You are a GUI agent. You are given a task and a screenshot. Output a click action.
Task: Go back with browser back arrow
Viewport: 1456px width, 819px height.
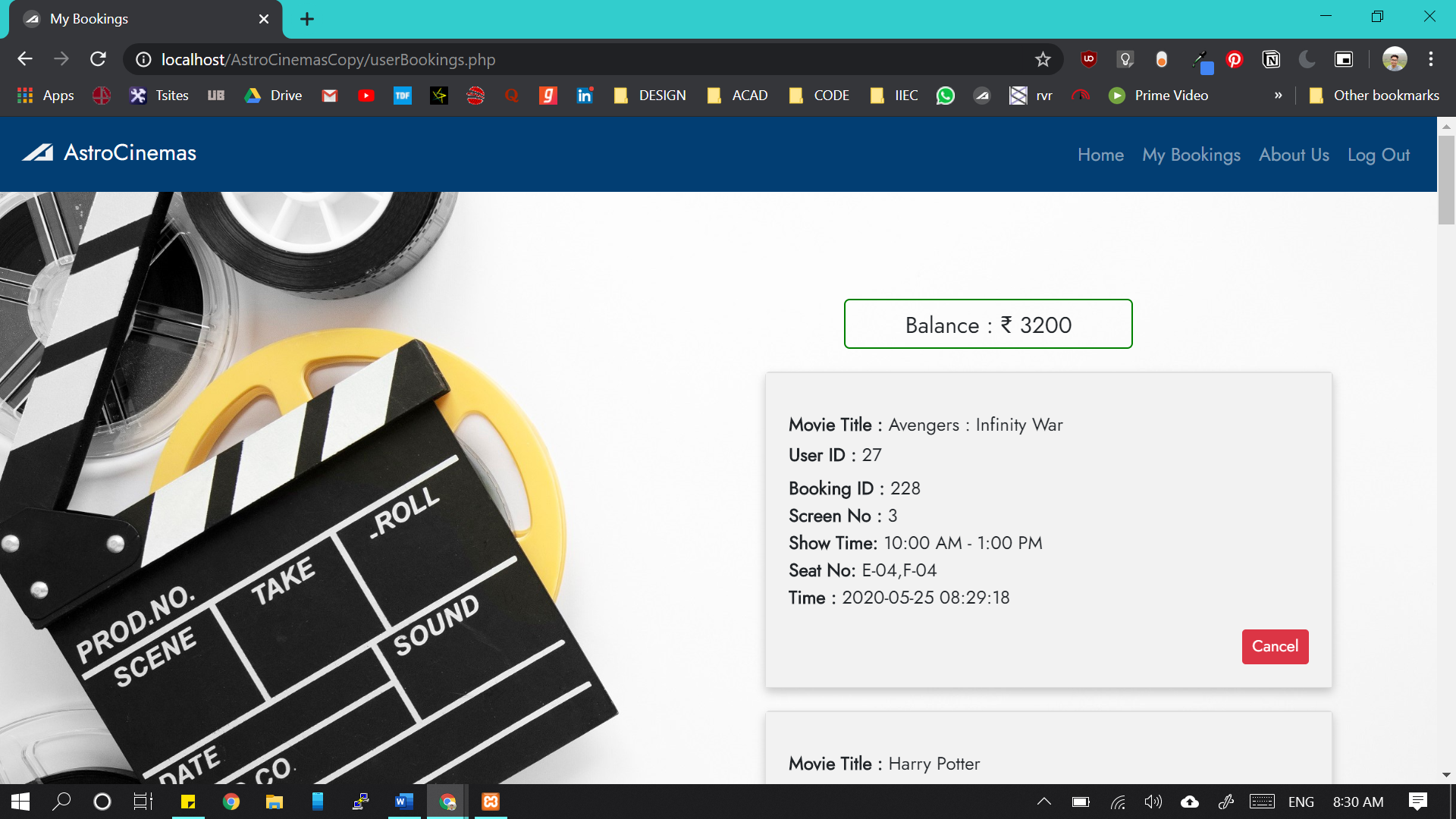(x=25, y=59)
